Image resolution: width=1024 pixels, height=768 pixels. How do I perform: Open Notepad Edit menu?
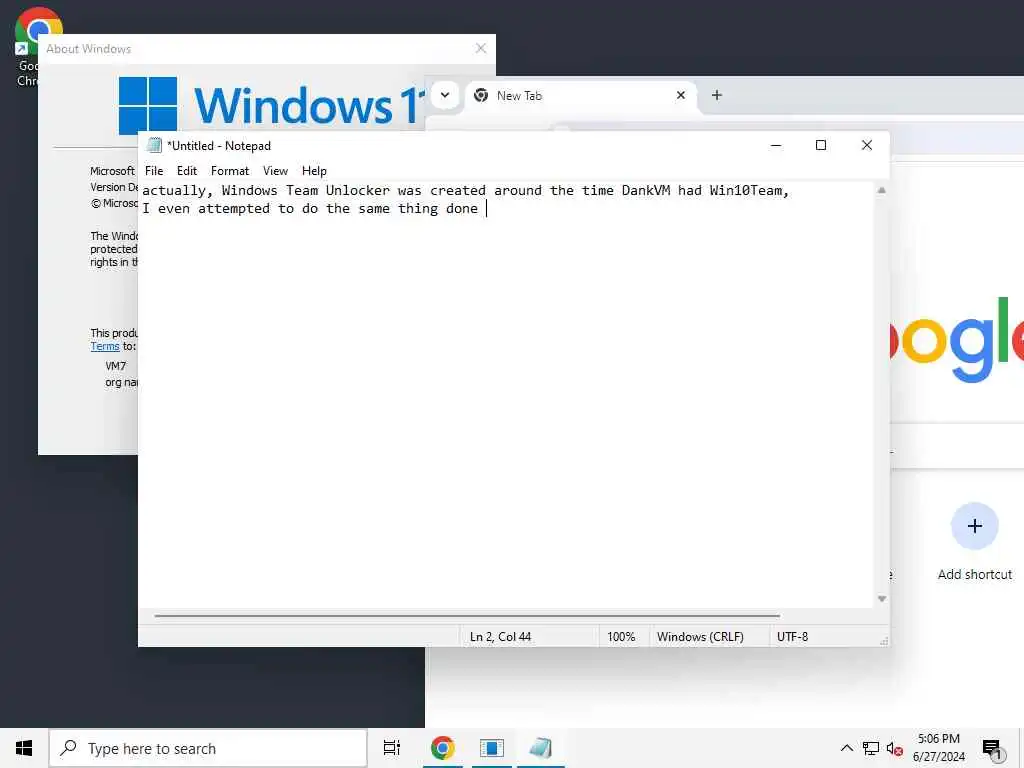[x=187, y=170]
